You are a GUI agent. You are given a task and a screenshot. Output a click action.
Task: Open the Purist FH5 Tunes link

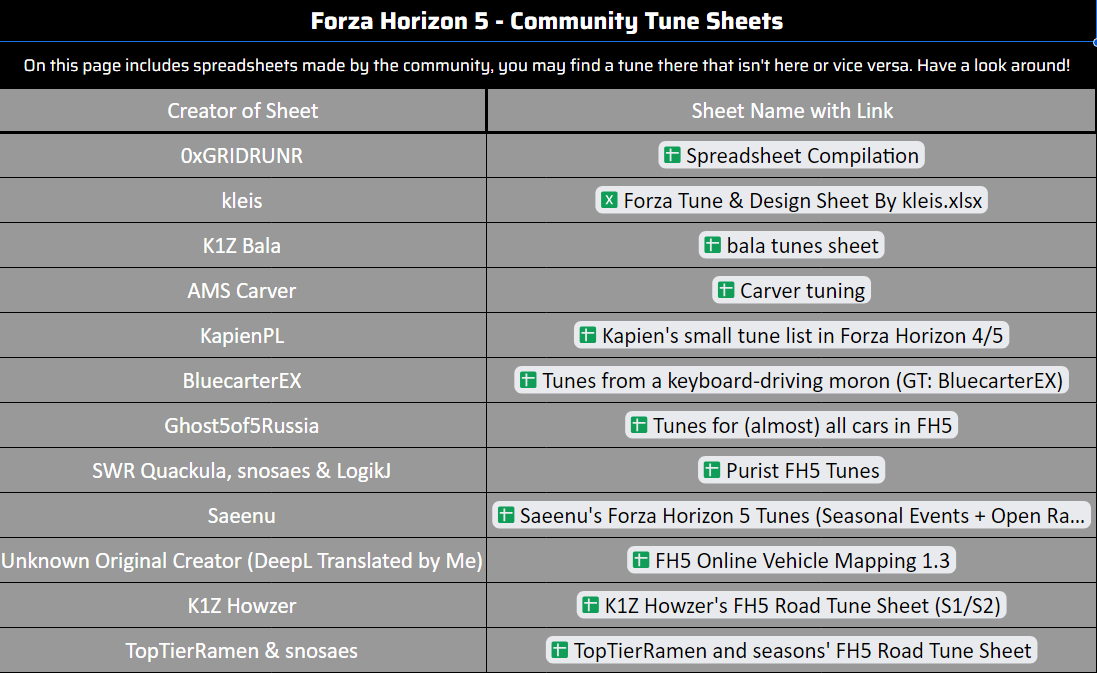tap(791, 470)
